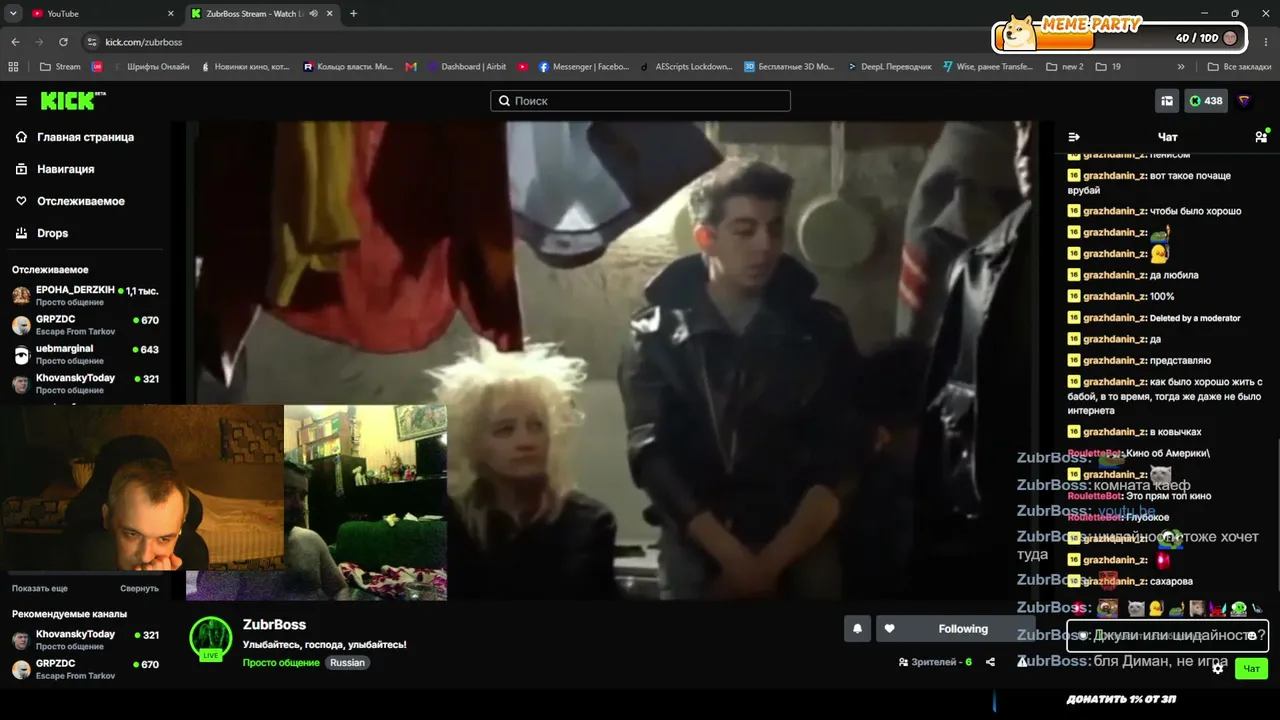Collapse followed list with Свернуть
Screen dimensions: 1280x720
[139, 589]
